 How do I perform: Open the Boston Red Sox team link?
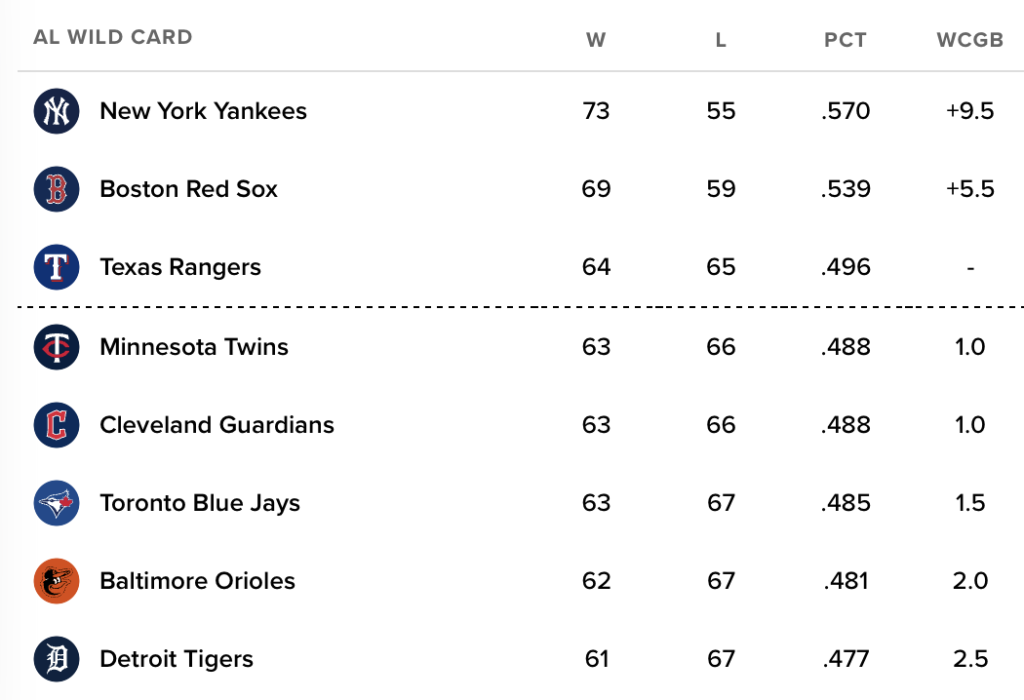pyautogui.click(x=189, y=189)
